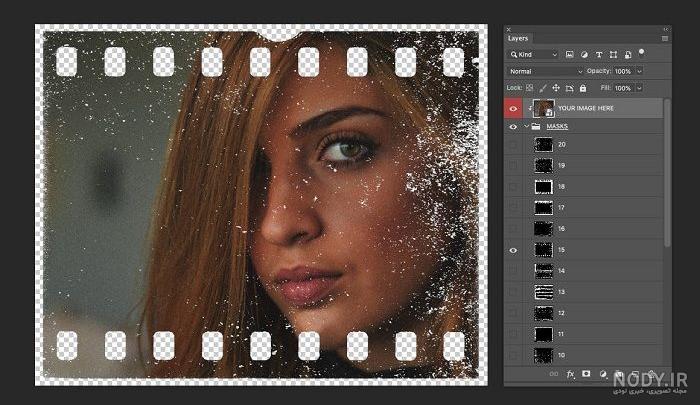Image resolution: width=700 pixels, height=405 pixels.
Task: Lock image pixels brush icon
Action: (543, 88)
